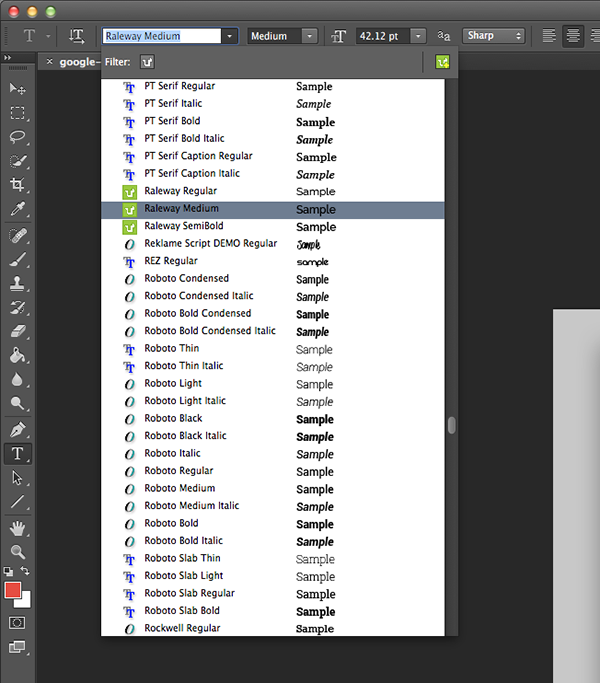Choose Reklame Script DEMO Regular font
This screenshot has height=683, width=600.
(x=273, y=243)
